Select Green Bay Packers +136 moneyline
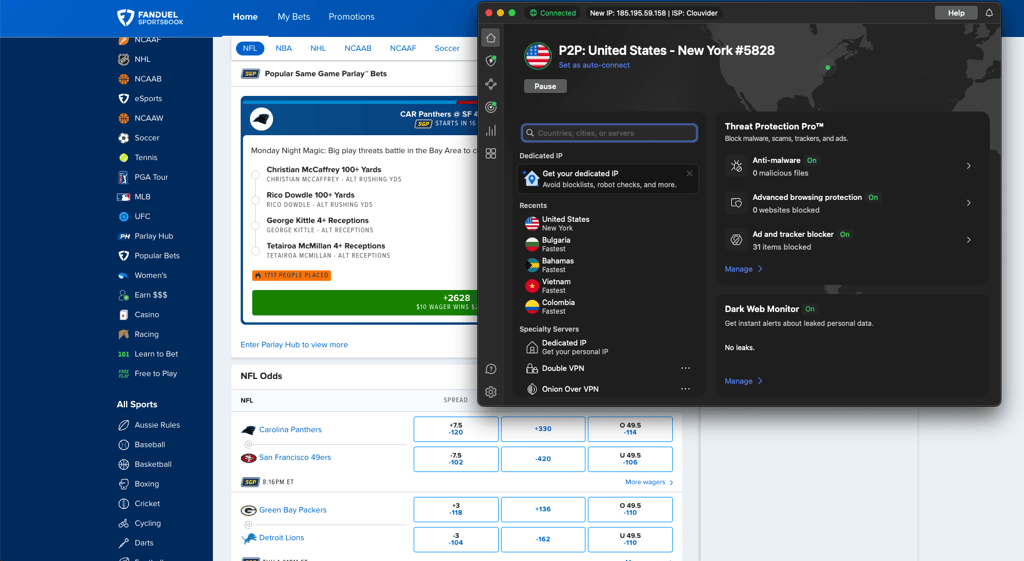Viewport: 1024px width, 561px height. pos(543,509)
